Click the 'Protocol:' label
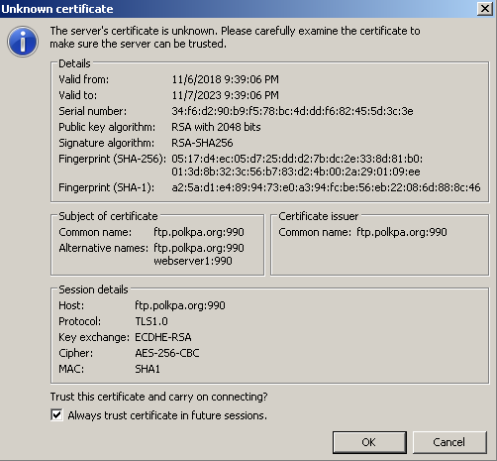The width and height of the screenshot is (497, 461). [80, 321]
